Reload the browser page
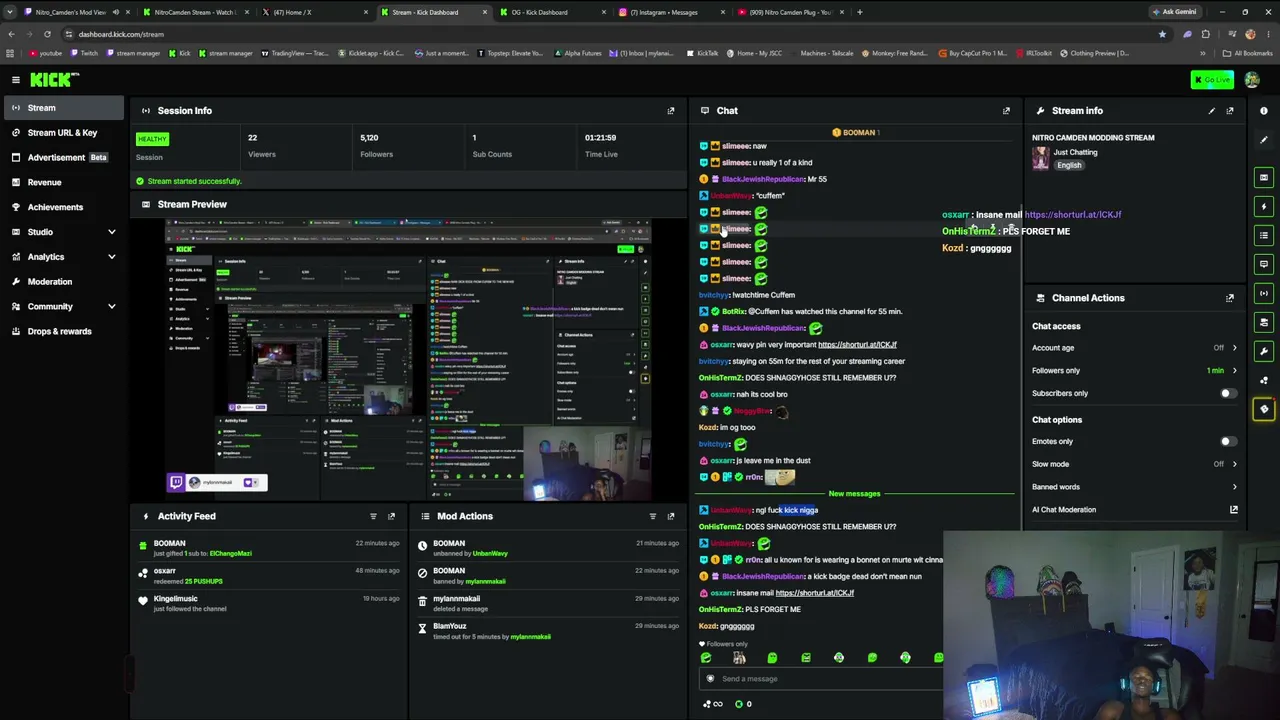 [x=47, y=34]
